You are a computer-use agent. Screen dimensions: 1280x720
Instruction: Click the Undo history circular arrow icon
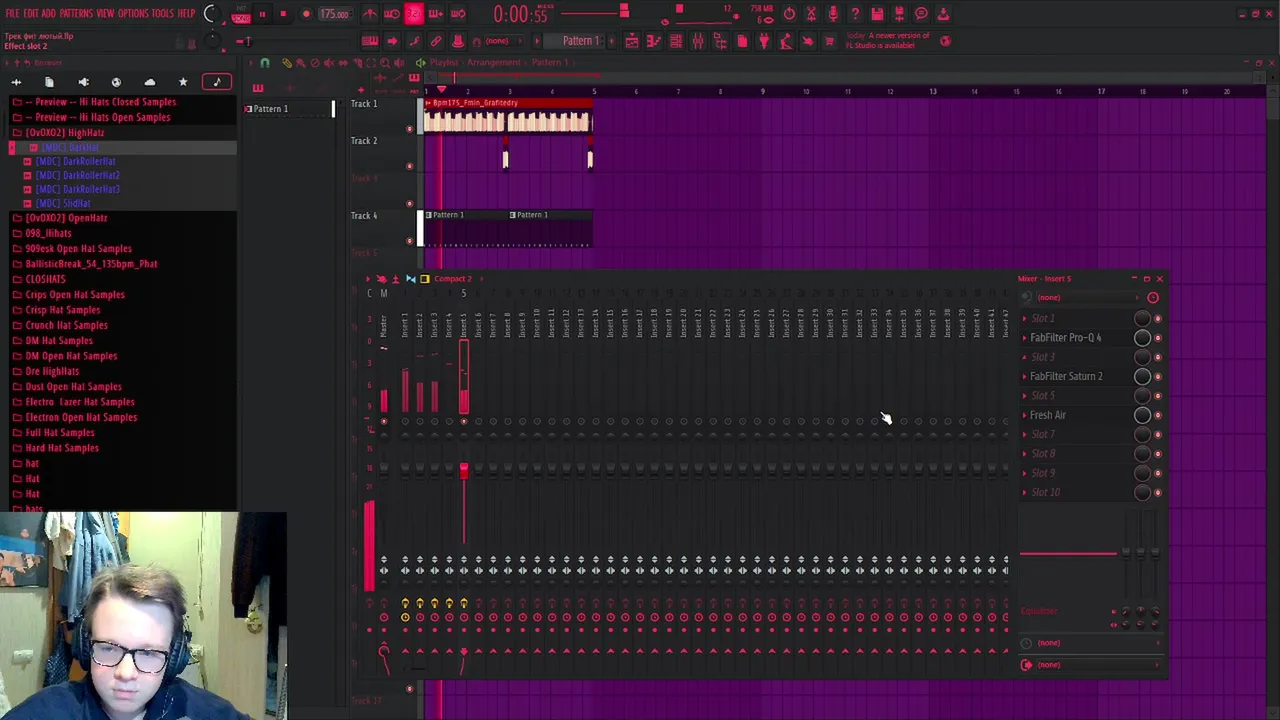(x=789, y=14)
